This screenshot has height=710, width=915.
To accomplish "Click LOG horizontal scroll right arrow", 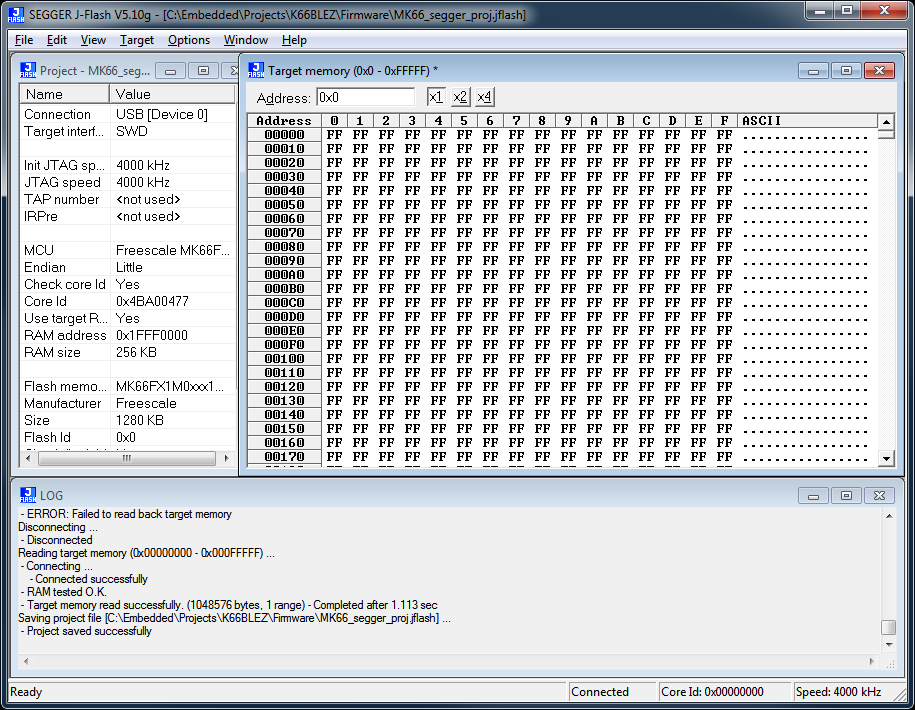I will point(872,662).
